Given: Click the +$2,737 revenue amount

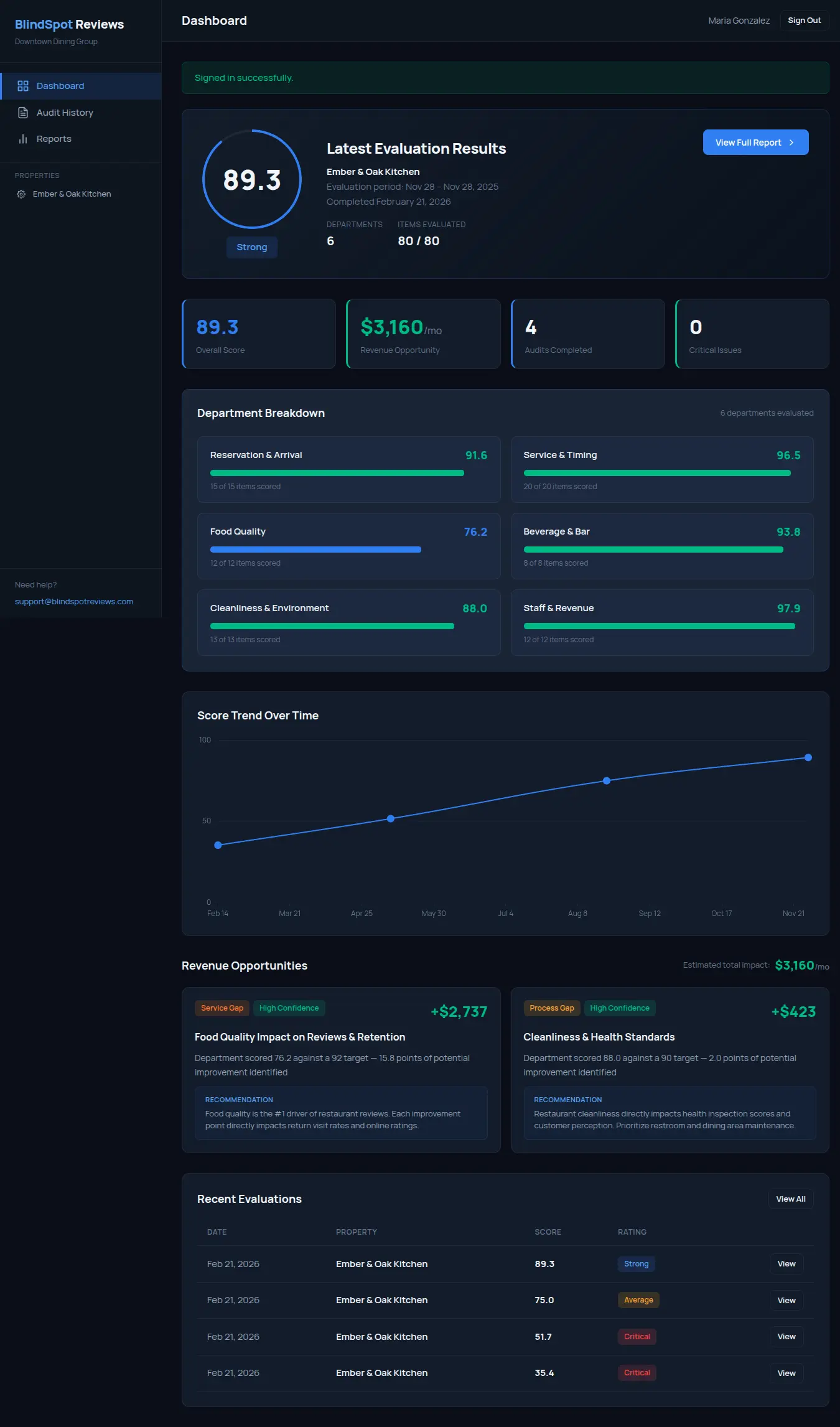Looking at the screenshot, I should tap(459, 1012).
